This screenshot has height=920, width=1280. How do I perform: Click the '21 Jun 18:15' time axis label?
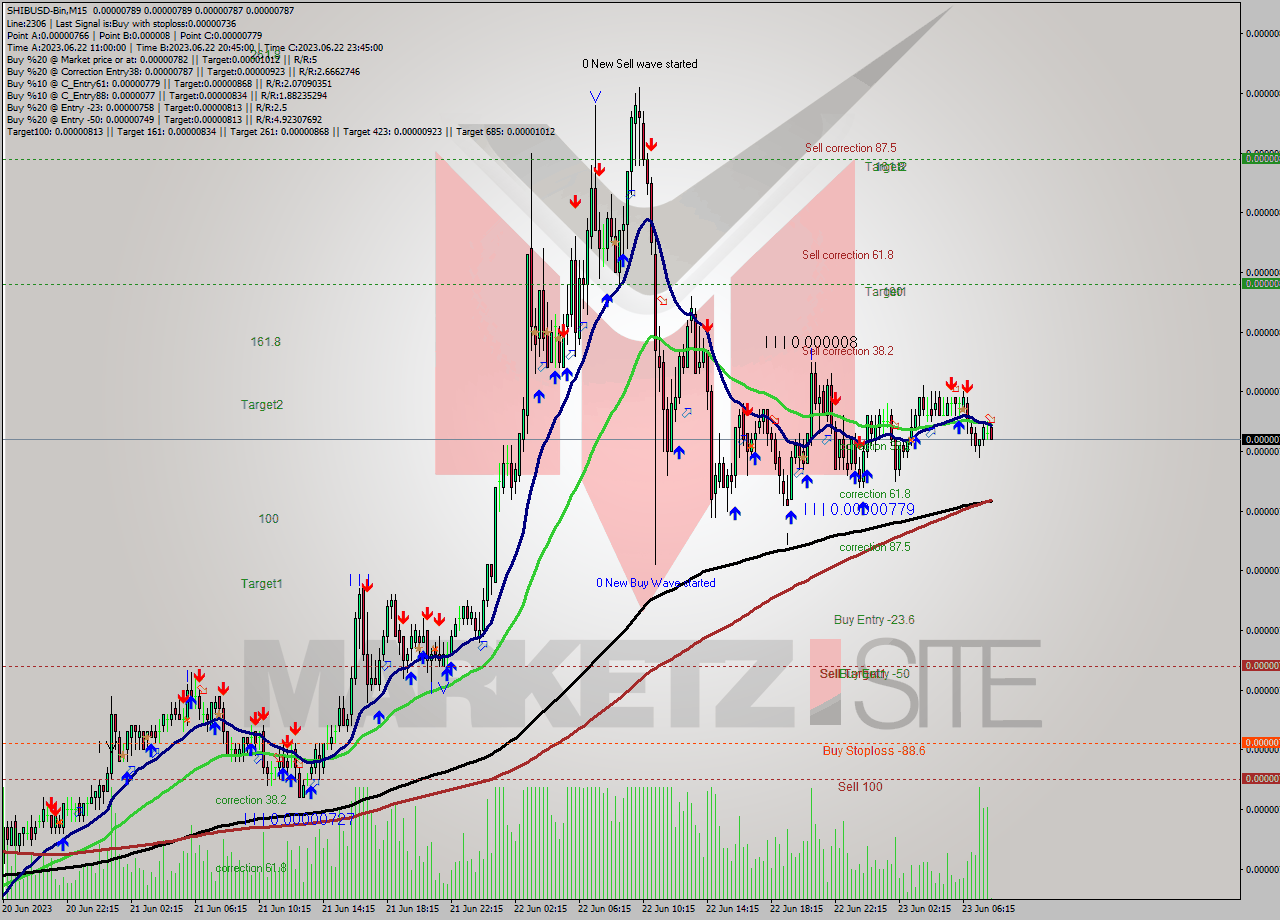(x=413, y=909)
